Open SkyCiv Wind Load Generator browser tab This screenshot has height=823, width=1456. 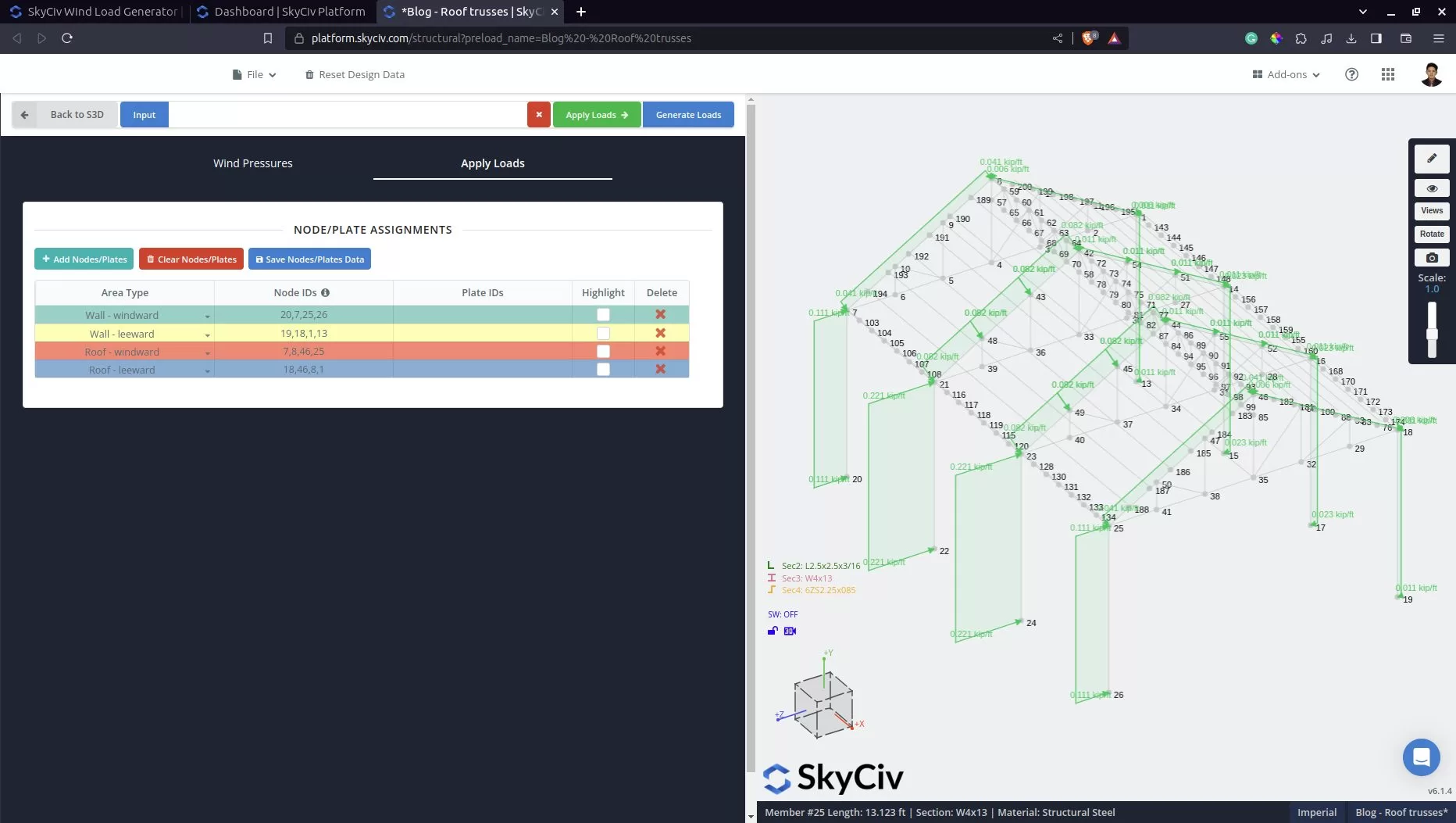[94, 11]
